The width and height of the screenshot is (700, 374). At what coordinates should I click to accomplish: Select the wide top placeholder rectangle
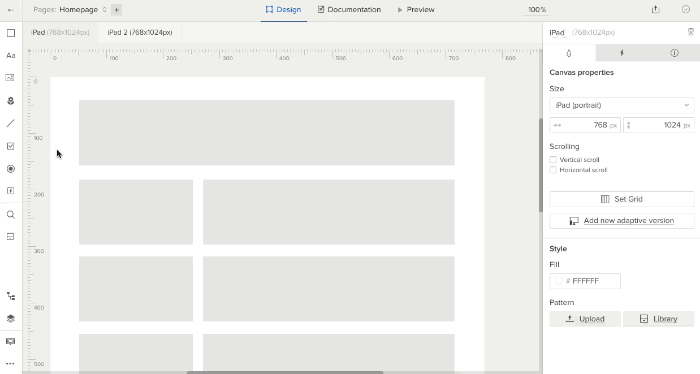(x=267, y=133)
